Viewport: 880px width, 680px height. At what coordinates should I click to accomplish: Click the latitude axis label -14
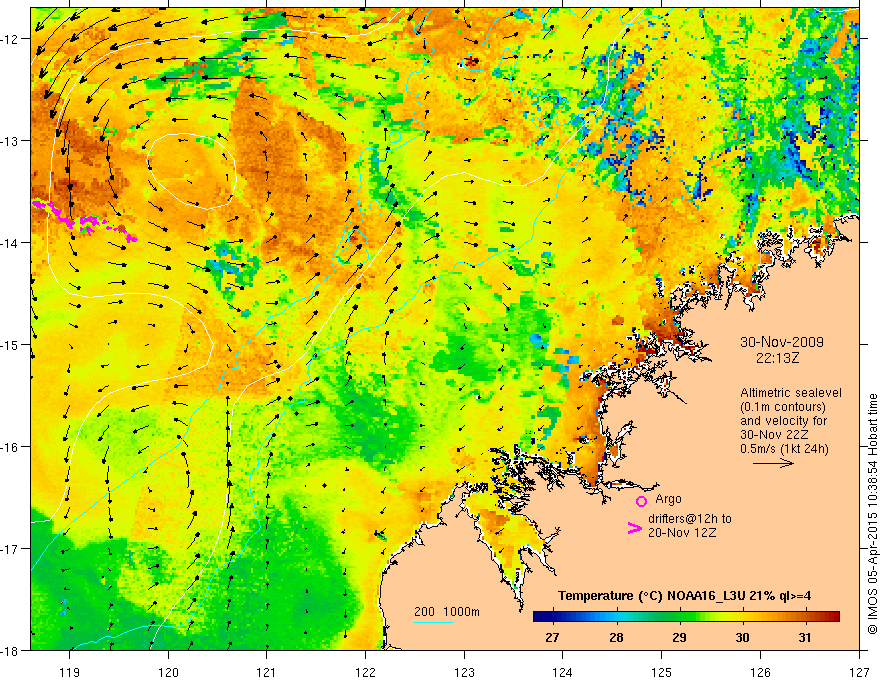[10, 243]
